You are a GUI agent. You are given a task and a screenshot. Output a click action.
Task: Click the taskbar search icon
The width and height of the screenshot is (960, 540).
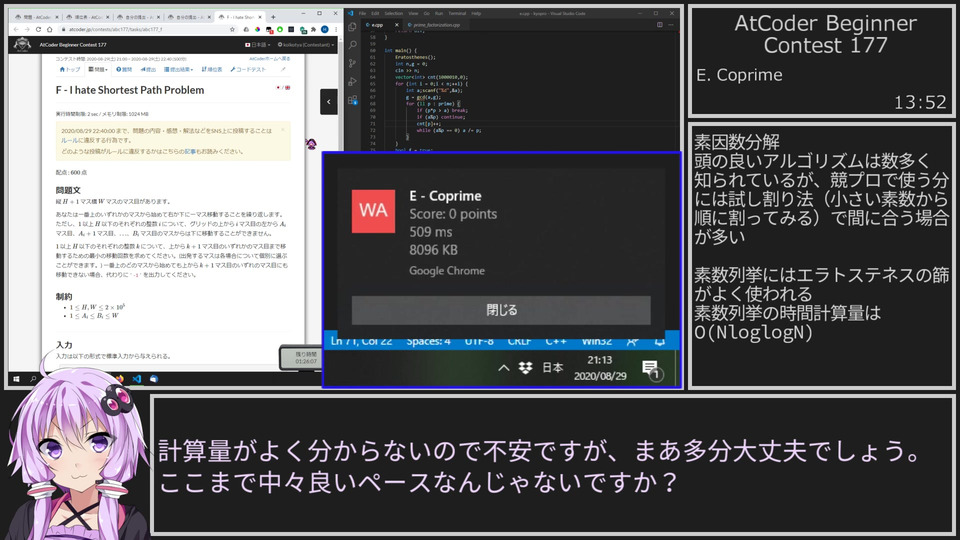click(x=33, y=379)
